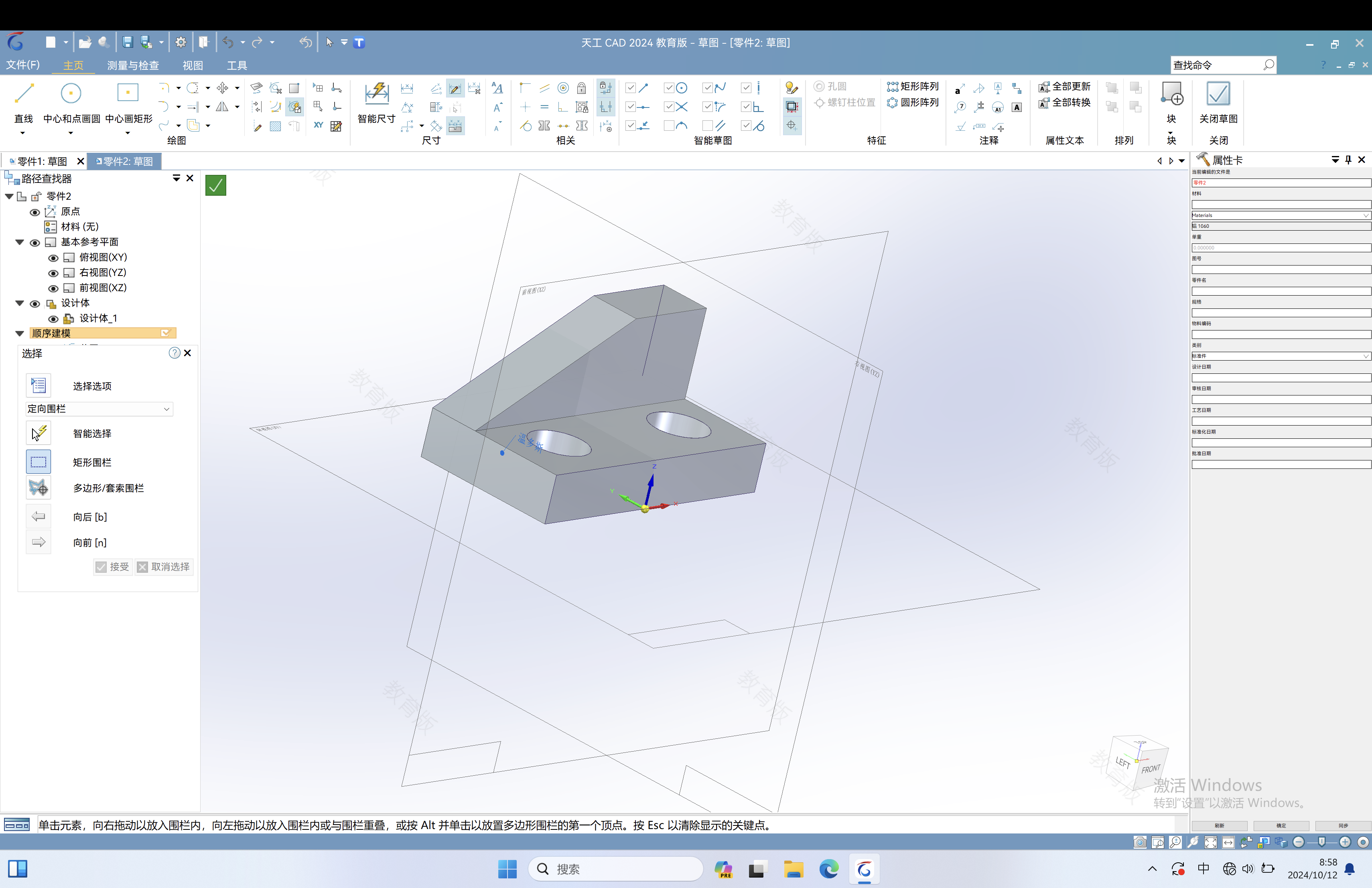Switch to the 测量与检查 ribbon tab
This screenshot has height=888, width=1372.
click(x=133, y=66)
